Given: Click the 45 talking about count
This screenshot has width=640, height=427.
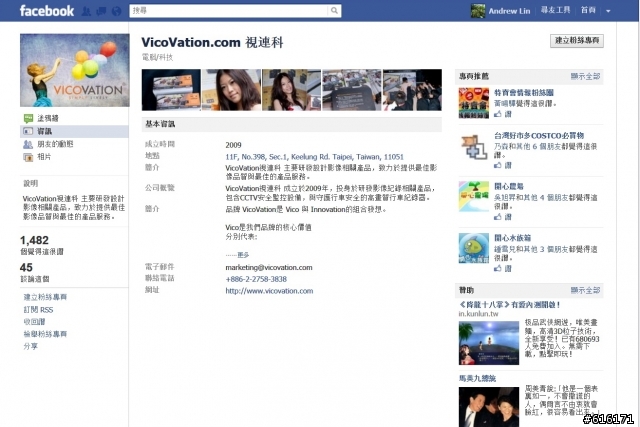Looking at the screenshot, I should (x=26, y=267).
